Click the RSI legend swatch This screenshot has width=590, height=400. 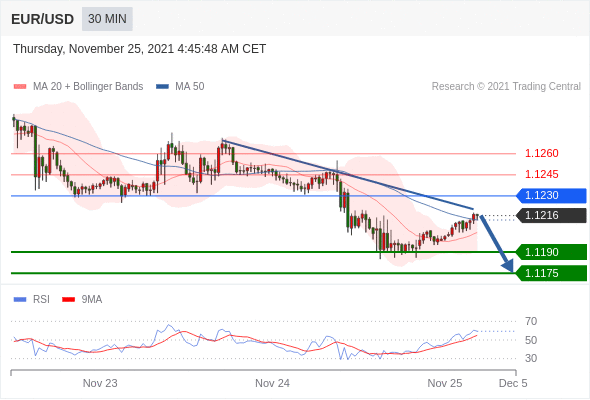click(20, 300)
